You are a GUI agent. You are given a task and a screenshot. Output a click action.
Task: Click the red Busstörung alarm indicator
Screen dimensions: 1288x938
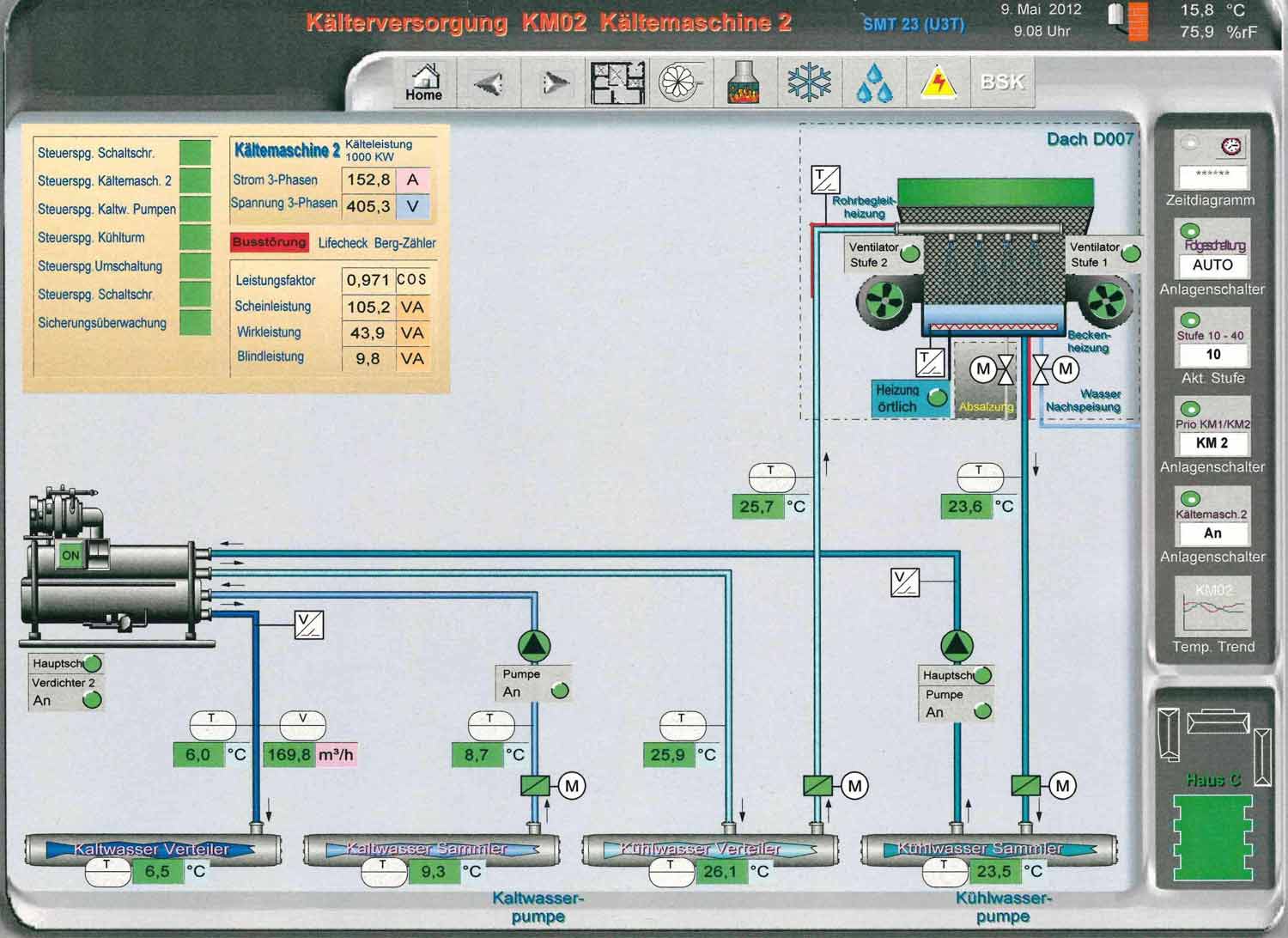coord(269,242)
